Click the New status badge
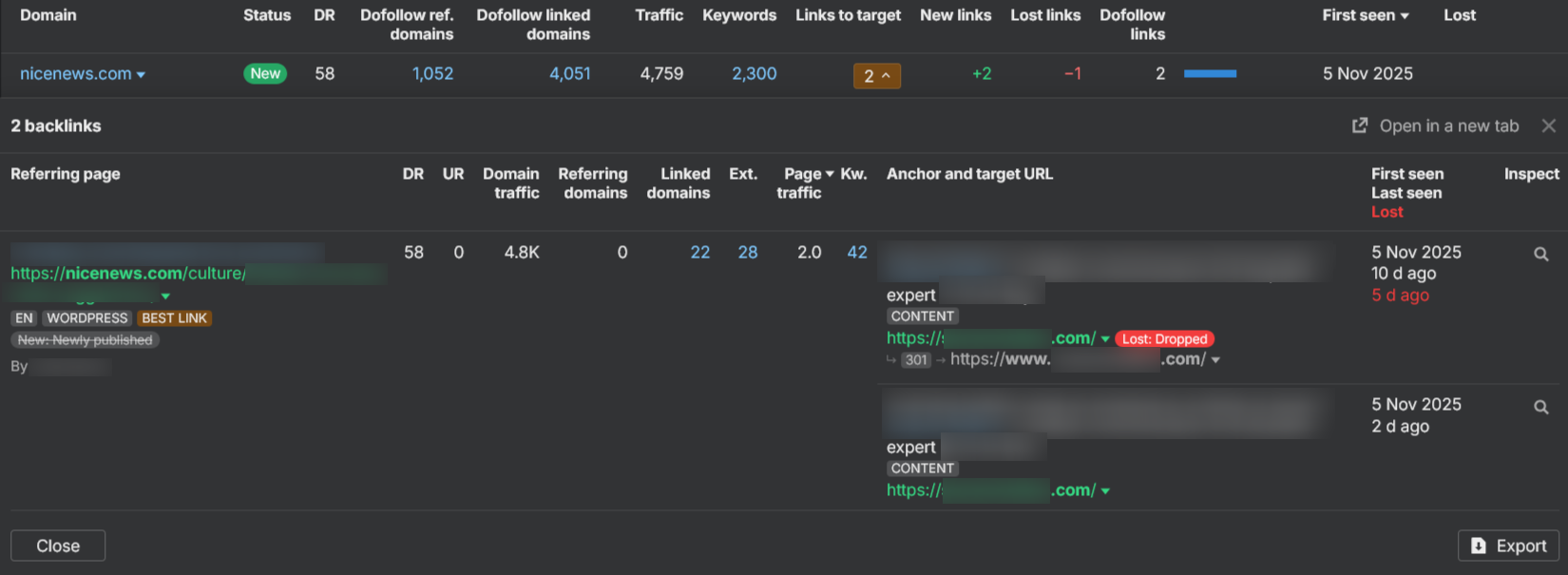The height and width of the screenshot is (575, 1568). coord(265,73)
